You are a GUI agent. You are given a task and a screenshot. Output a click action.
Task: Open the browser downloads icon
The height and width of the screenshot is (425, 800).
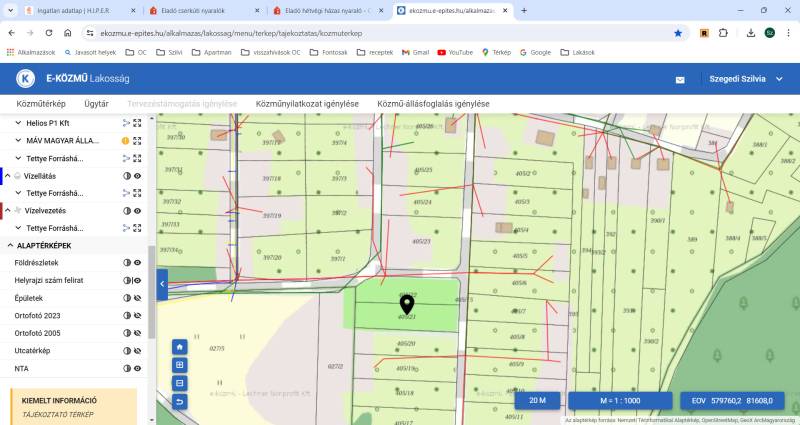pos(751,33)
